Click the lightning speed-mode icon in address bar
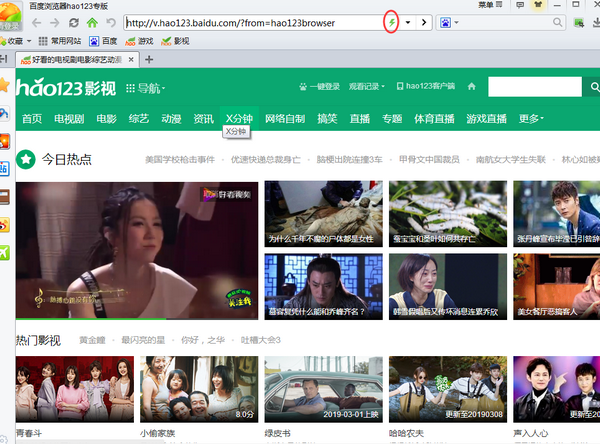 point(391,22)
